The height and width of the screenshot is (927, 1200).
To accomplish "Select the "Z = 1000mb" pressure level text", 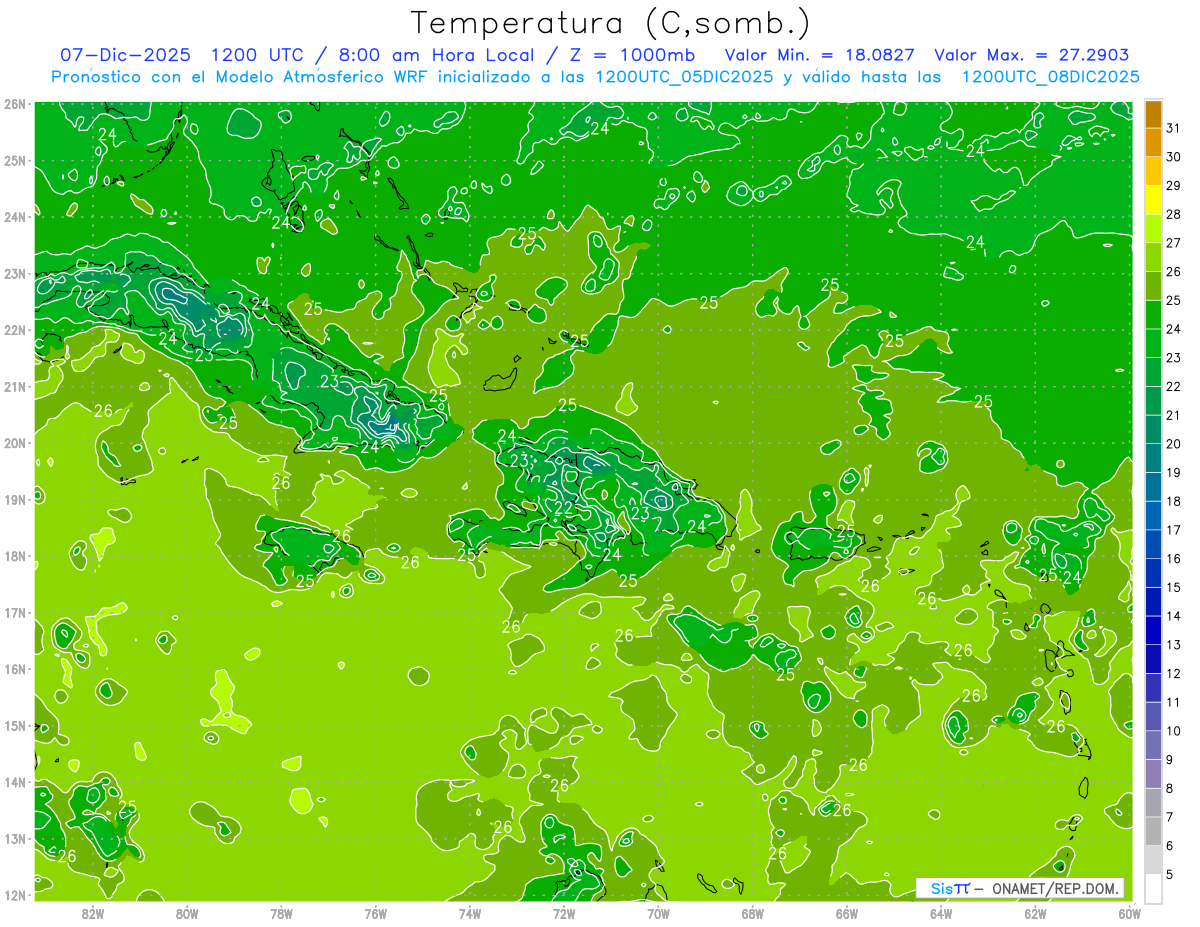I will pos(633,56).
